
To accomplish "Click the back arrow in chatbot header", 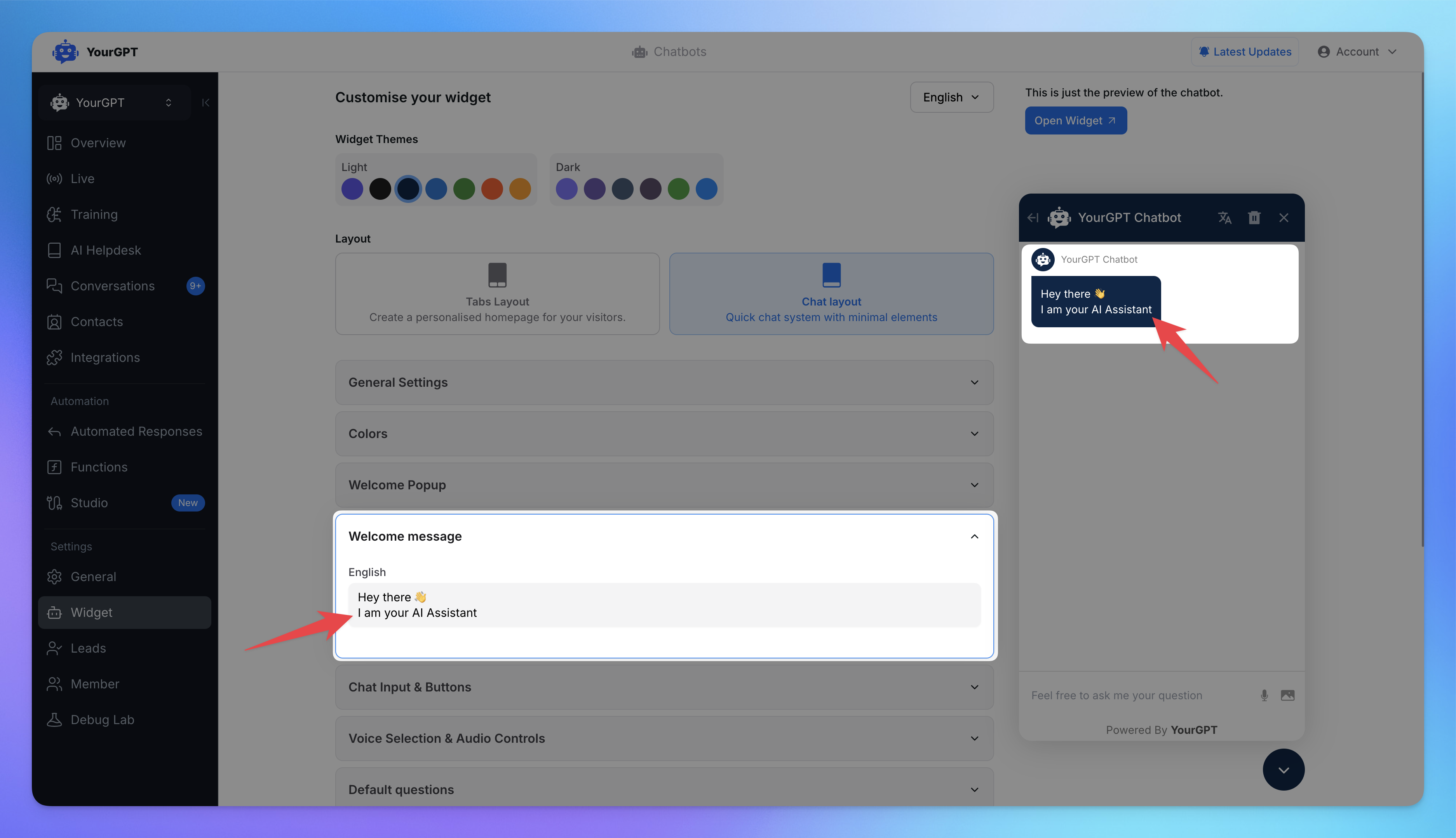I will click(x=1033, y=218).
